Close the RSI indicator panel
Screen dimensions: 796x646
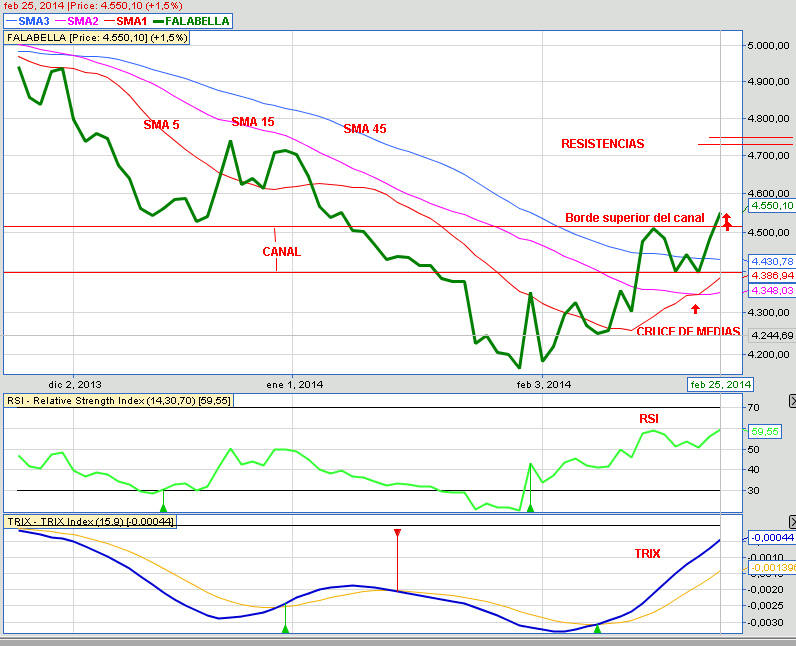[x=791, y=401]
